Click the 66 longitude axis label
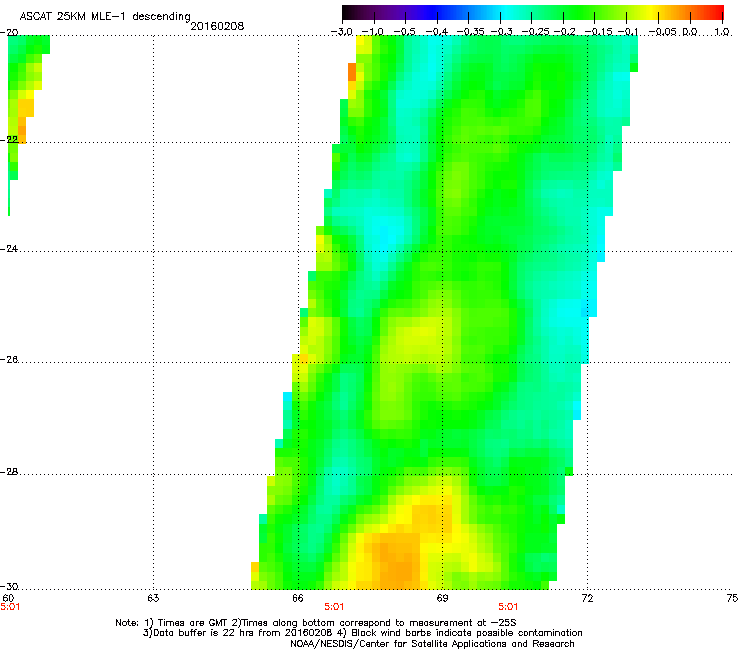 point(298,598)
